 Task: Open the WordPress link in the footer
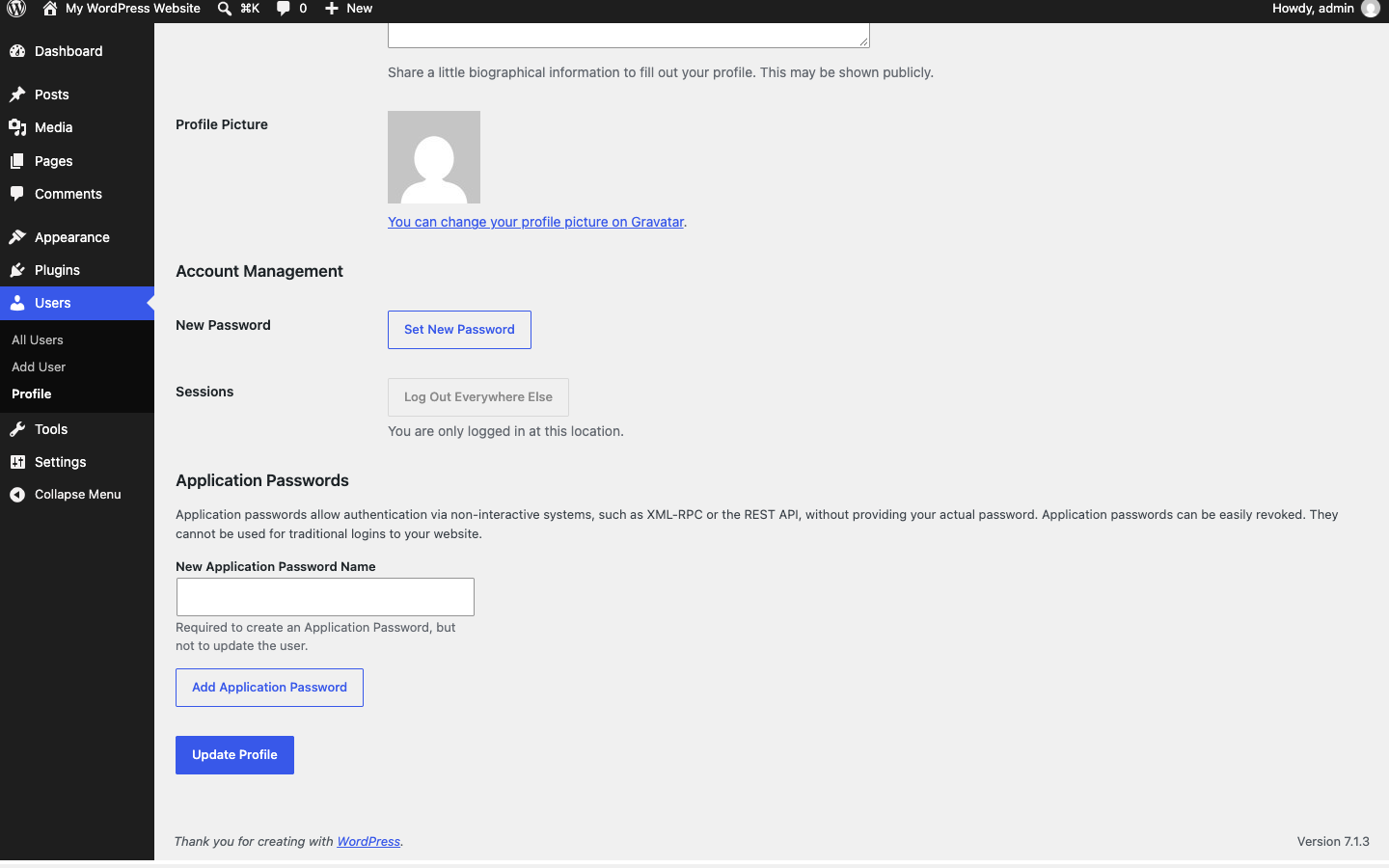pos(368,842)
